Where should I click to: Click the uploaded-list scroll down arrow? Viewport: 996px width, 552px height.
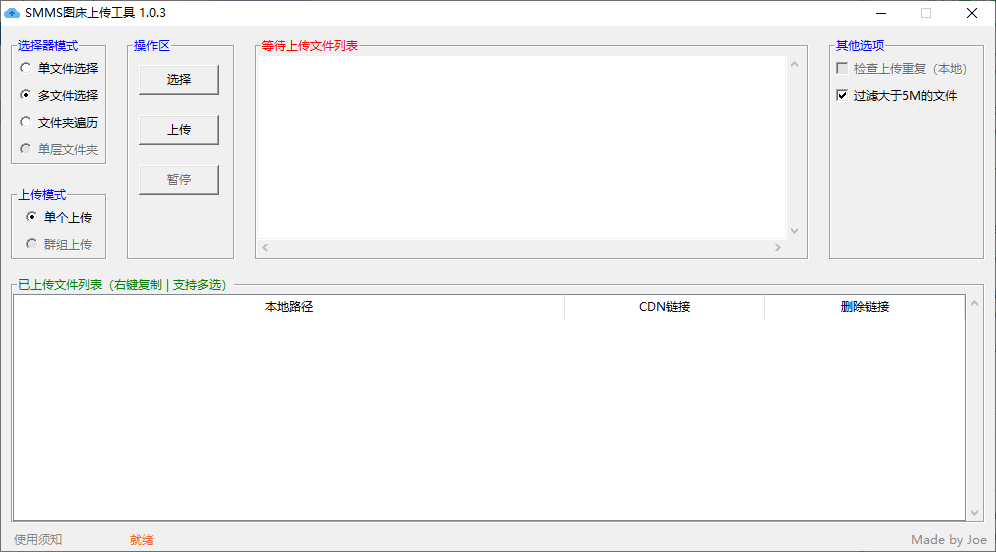[x=974, y=513]
